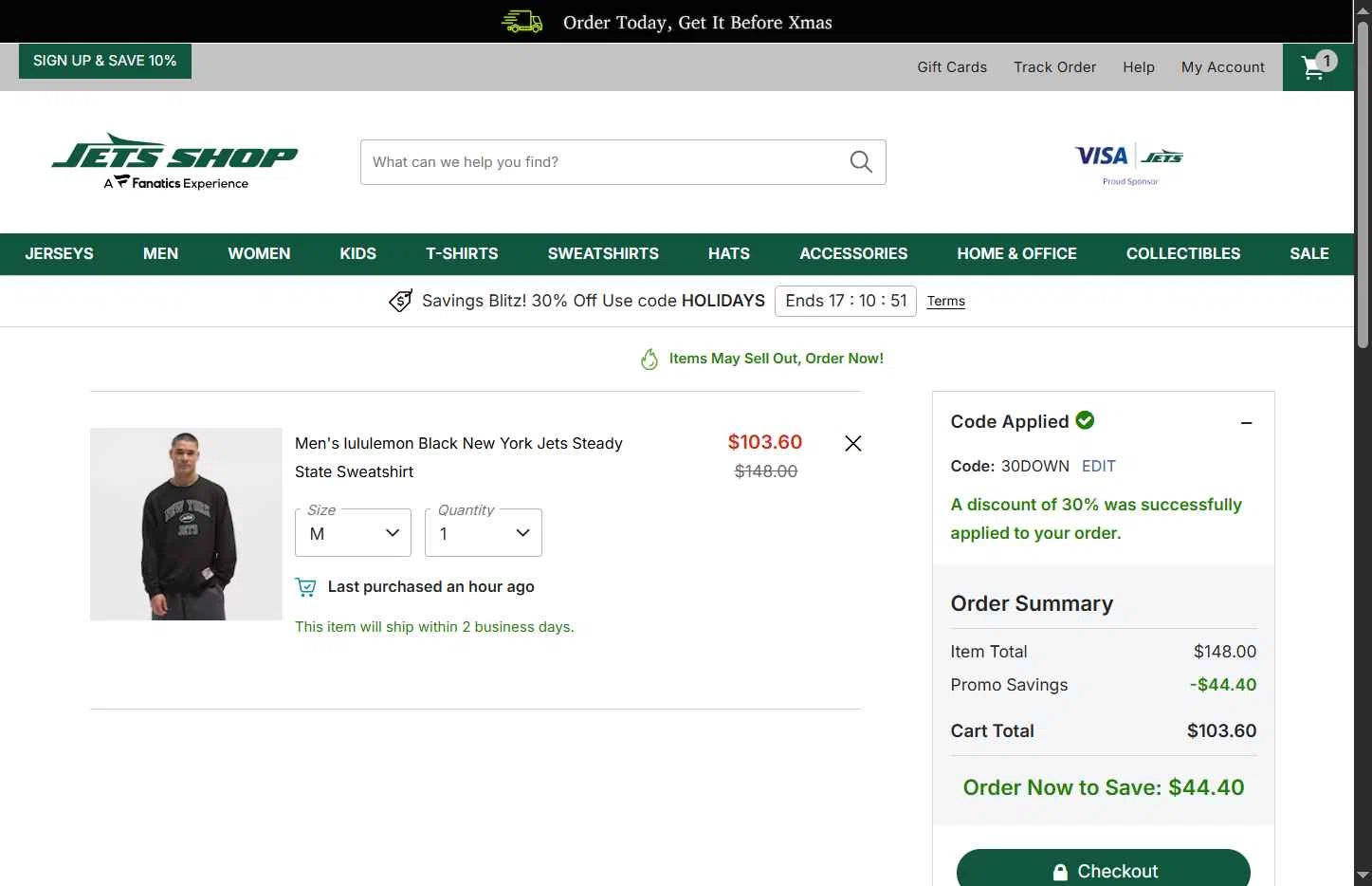Click the sweatshirt product thumbnail

pyautogui.click(x=186, y=525)
